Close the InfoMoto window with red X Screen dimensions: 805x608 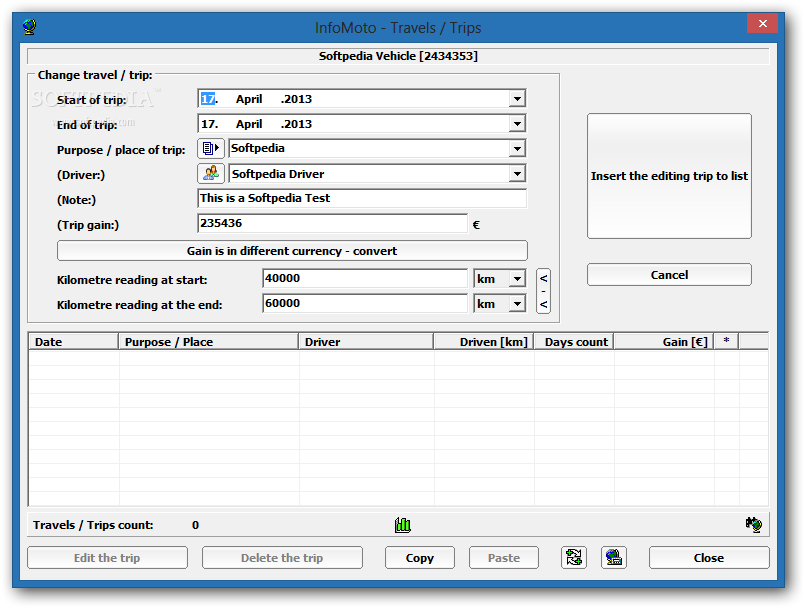pos(763,24)
